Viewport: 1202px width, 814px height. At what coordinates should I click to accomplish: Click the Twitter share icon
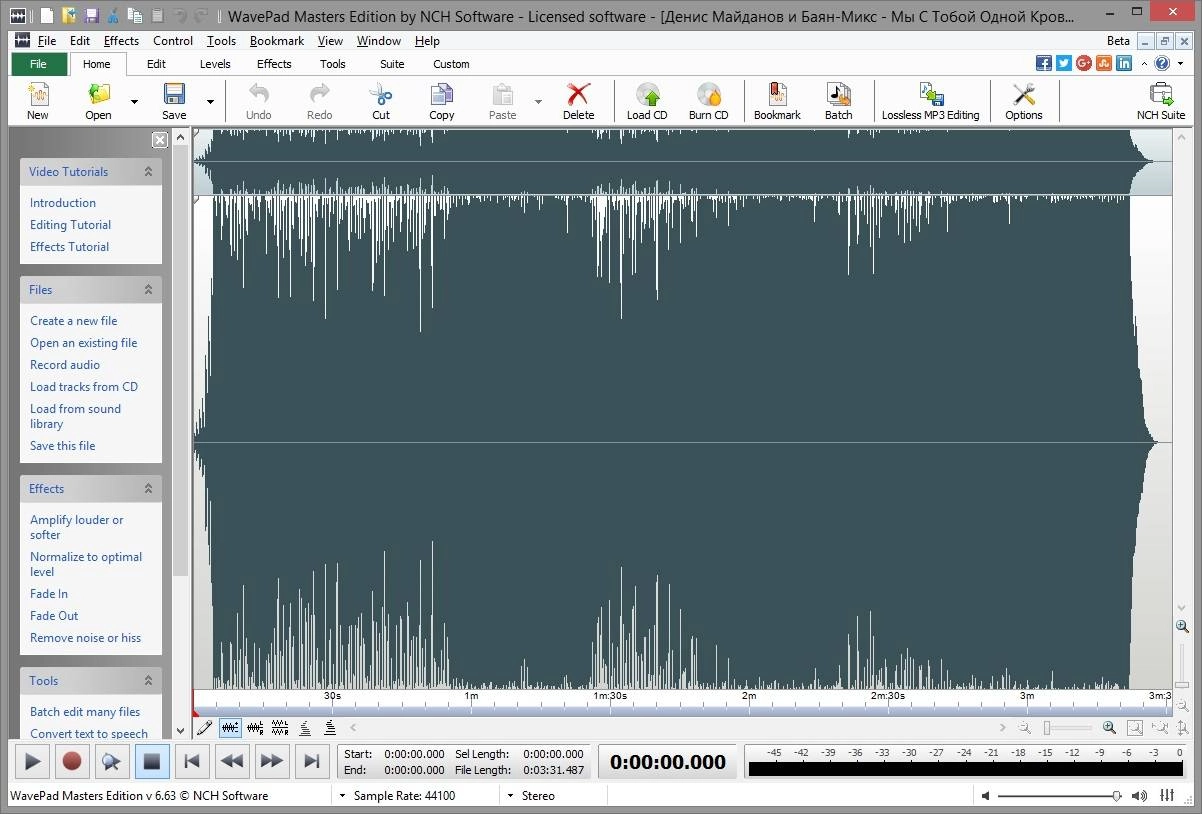(x=1064, y=63)
